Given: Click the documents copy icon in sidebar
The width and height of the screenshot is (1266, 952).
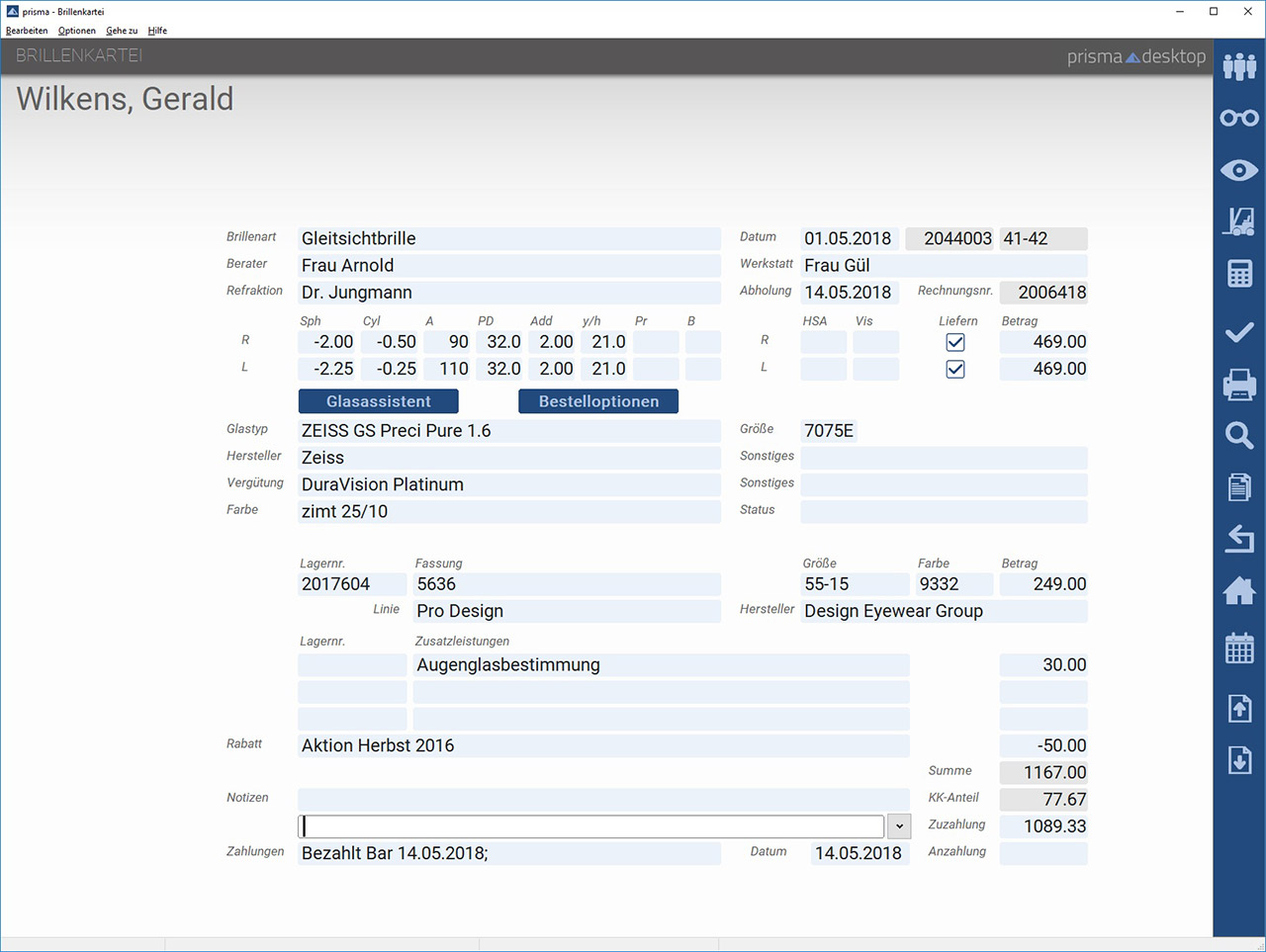Looking at the screenshot, I should point(1239,486).
